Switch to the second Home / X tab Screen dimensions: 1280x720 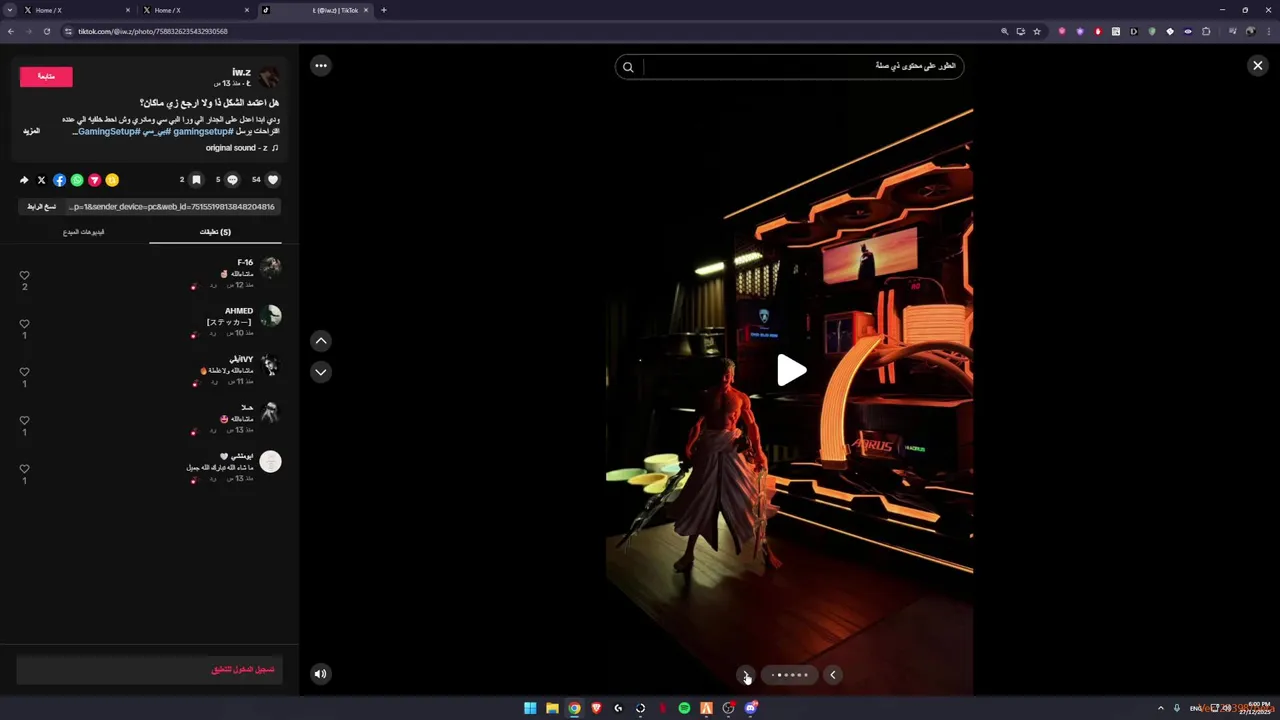point(195,10)
